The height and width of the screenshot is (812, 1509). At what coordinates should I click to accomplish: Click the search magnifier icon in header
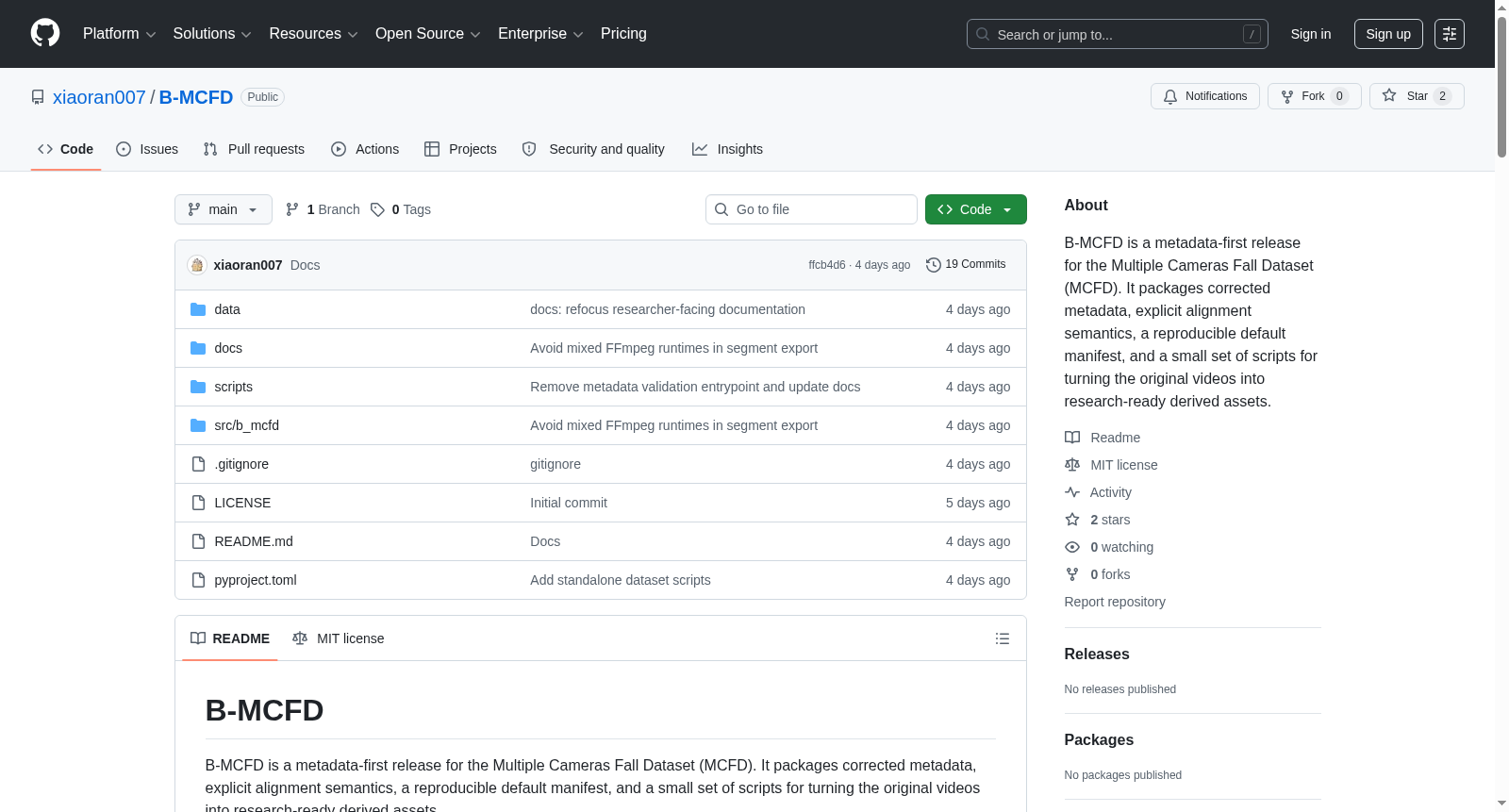[x=983, y=34]
